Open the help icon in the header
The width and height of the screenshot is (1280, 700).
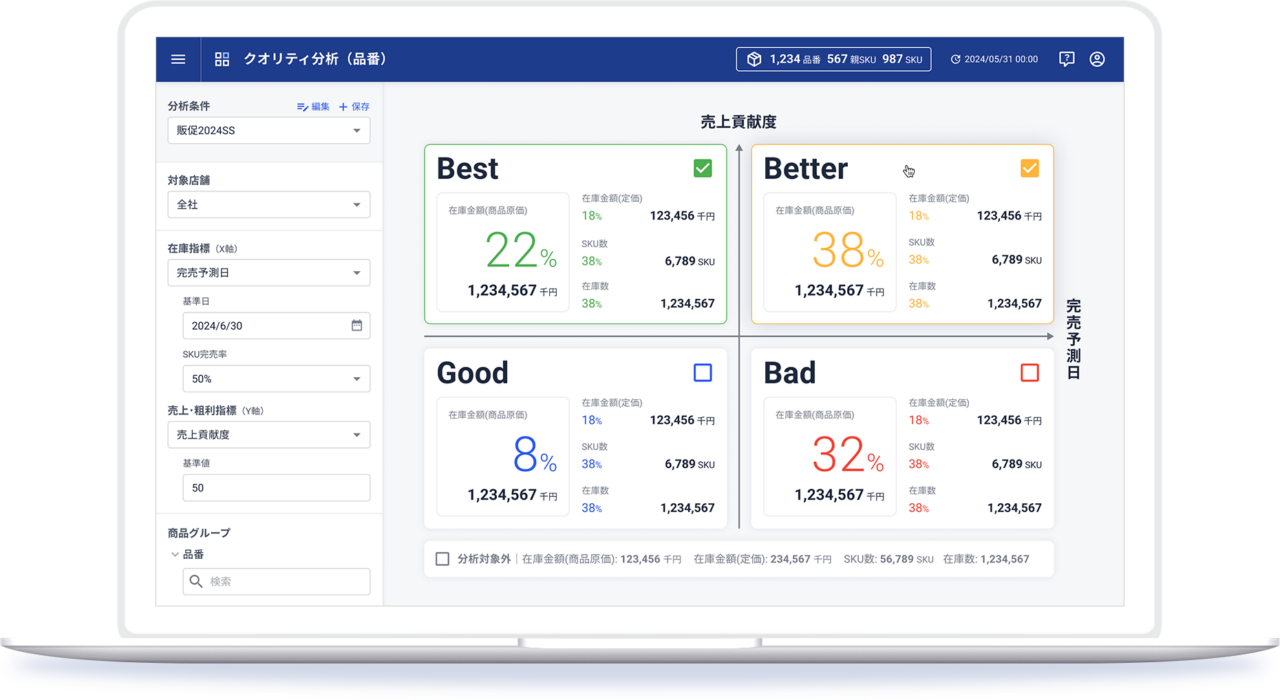coord(1066,59)
